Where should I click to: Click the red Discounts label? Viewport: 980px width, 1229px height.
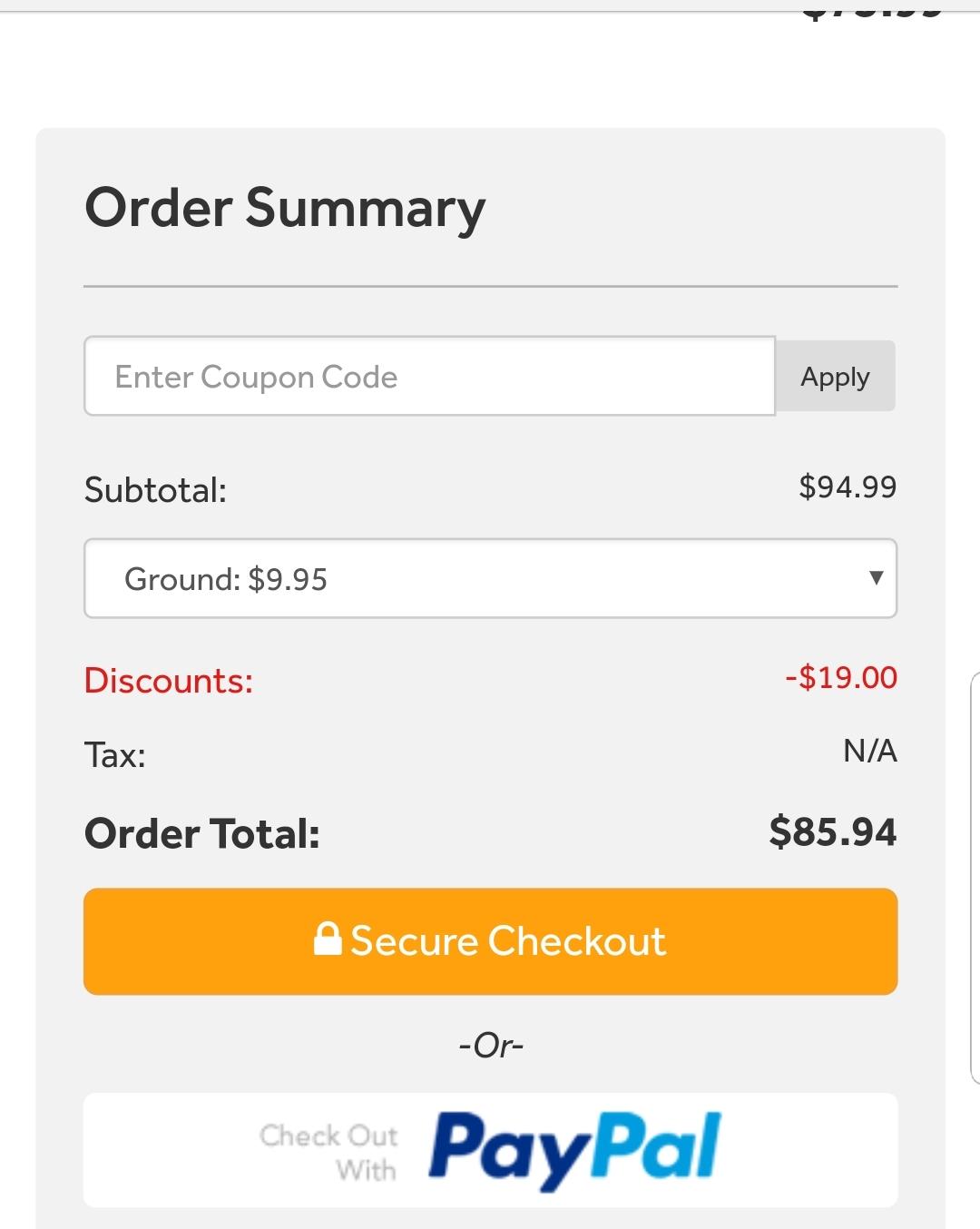pos(169,681)
